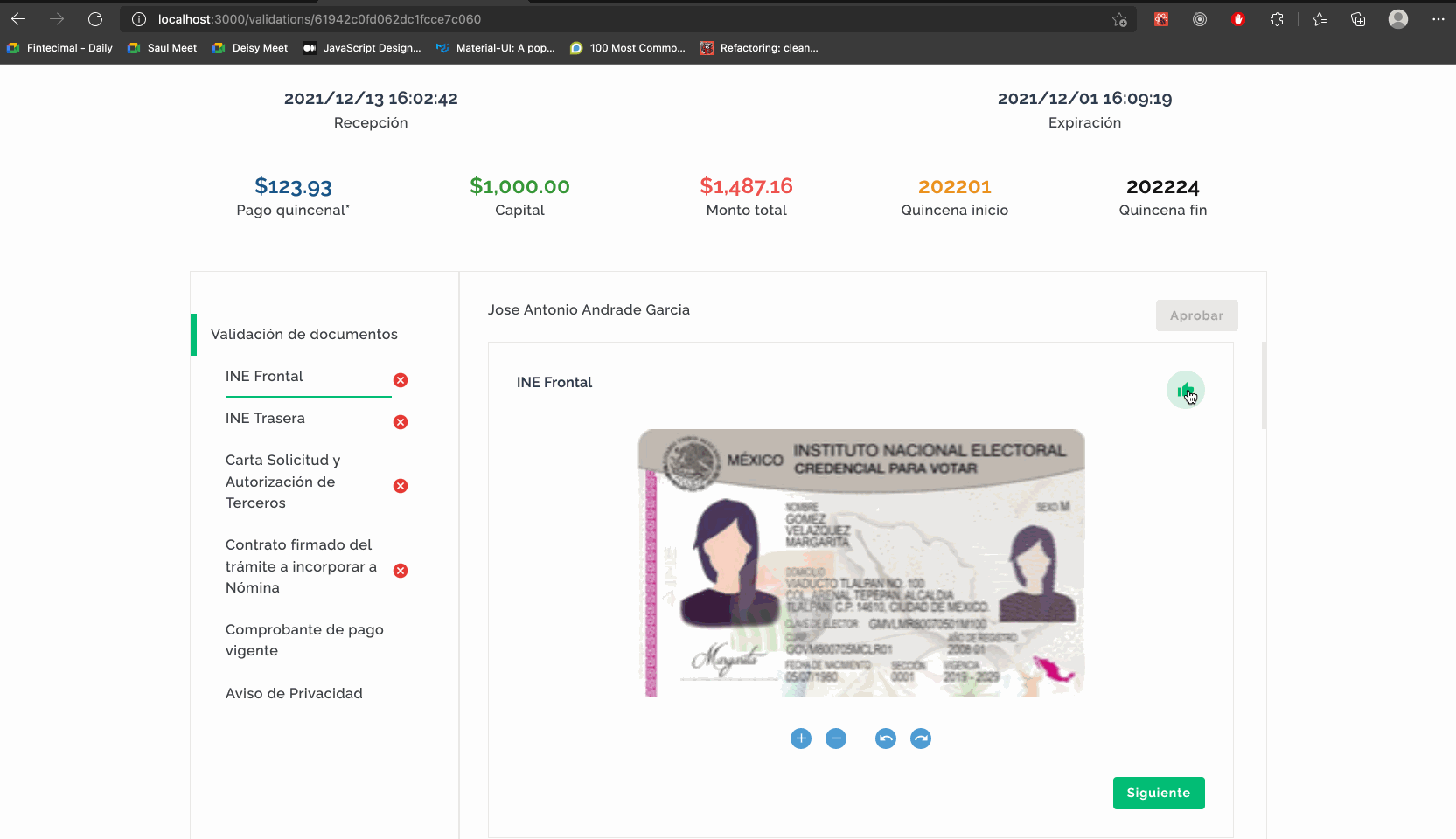The image size is (1456, 839).
Task: Click the red extension icon left of the circular one
Action: [x=1161, y=19]
